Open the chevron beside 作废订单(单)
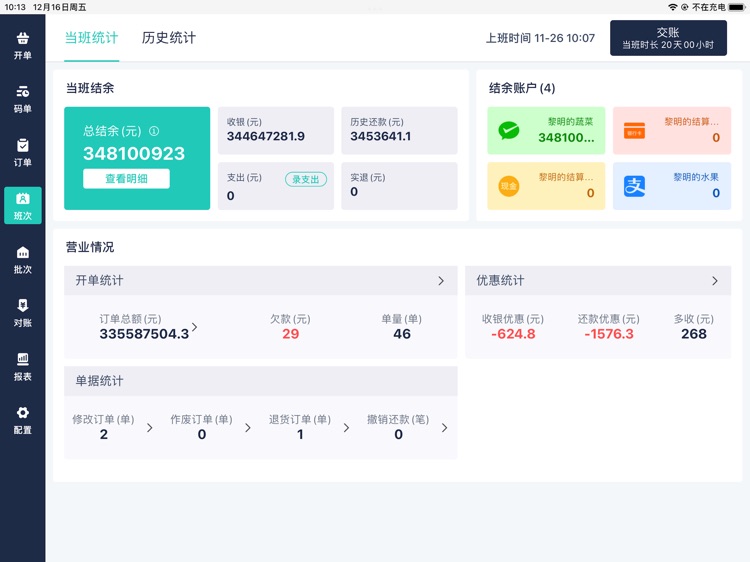Image resolution: width=750 pixels, height=562 pixels. pyautogui.click(x=248, y=428)
